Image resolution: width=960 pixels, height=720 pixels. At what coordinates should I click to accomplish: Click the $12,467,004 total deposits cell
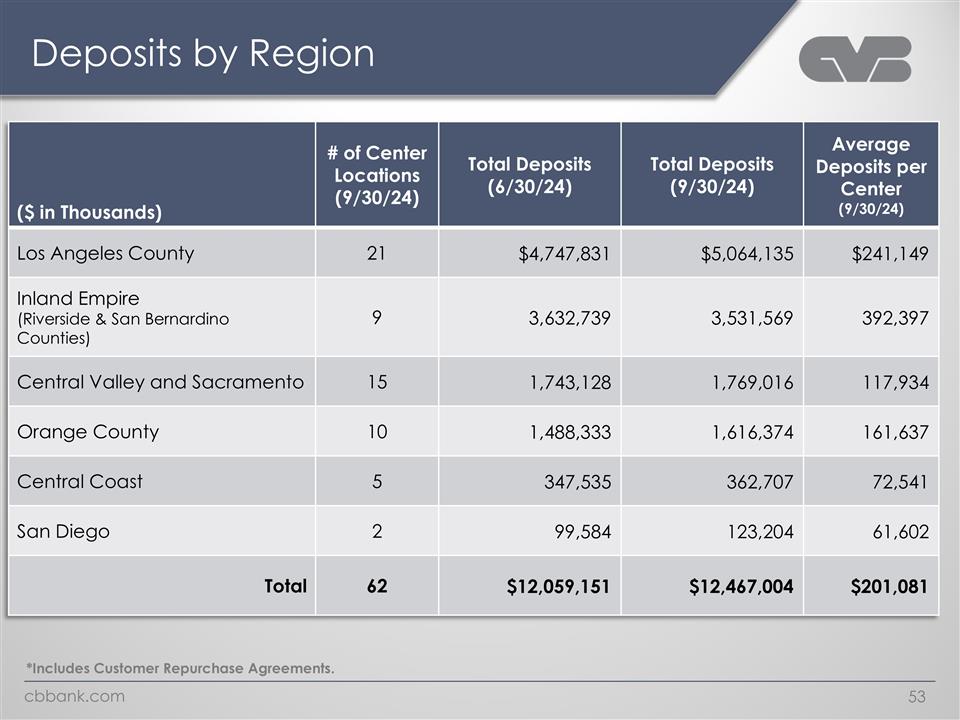(x=741, y=587)
